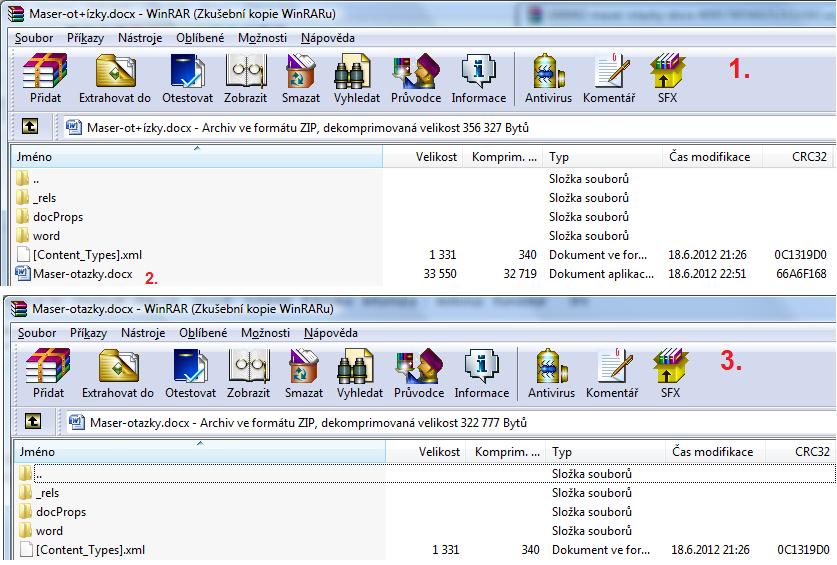Image resolution: width=837 pixels, height=565 pixels.
Task: Sort by Velikost column in Maser-ot+ízky window
Action: (423, 156)
